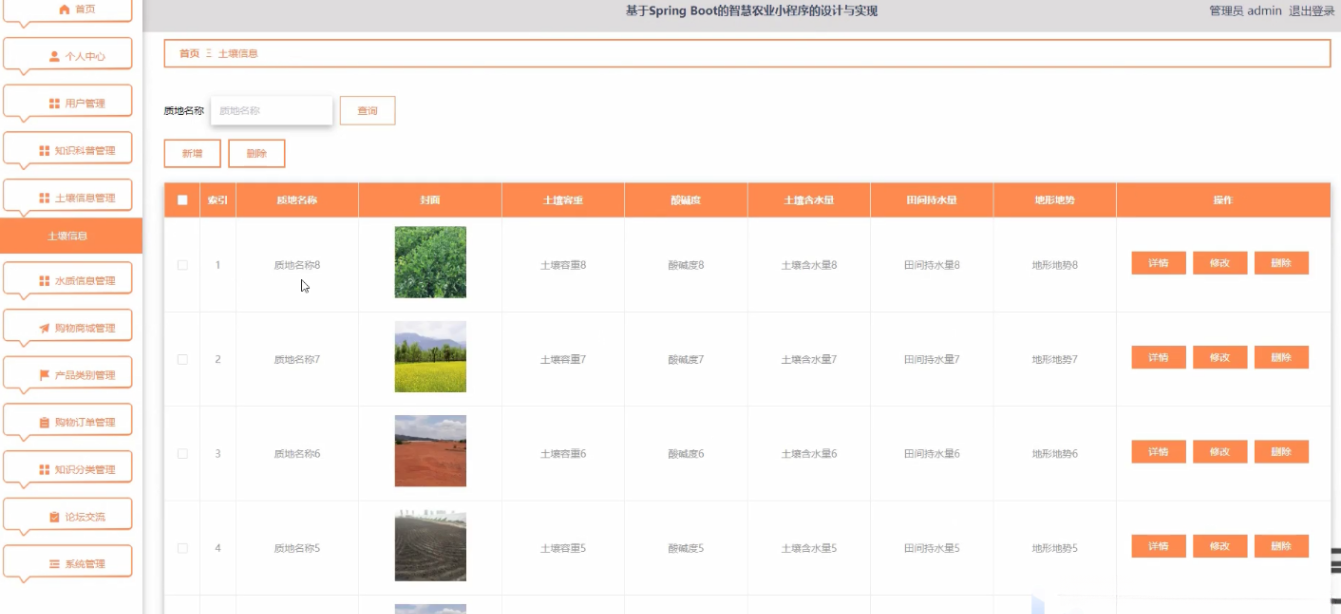Click 删除 for row 质地名称6
This screenshot has height=614, width=1341.
1281,452
